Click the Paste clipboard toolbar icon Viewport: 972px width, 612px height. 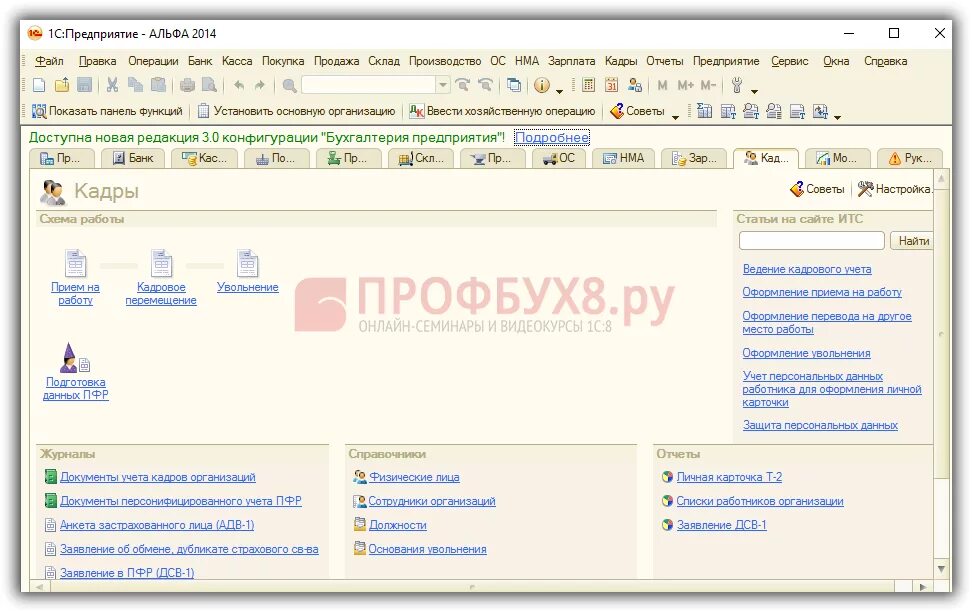pos(159,85)
